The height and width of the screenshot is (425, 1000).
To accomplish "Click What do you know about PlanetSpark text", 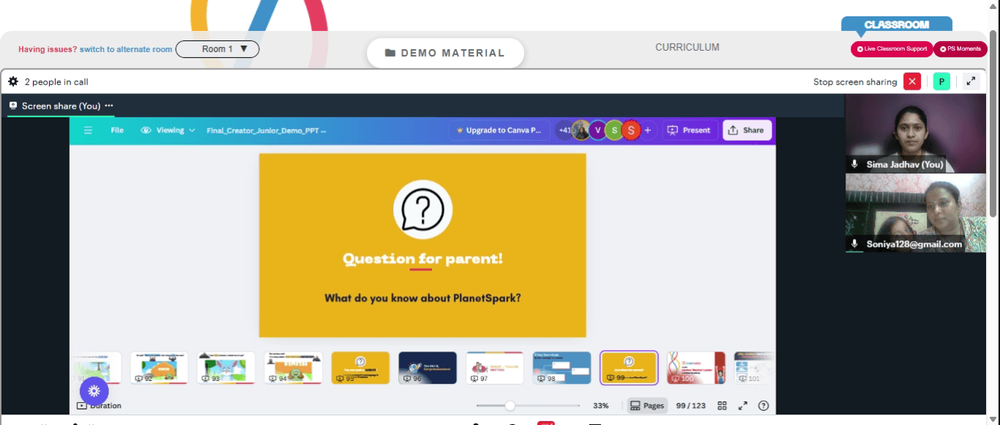I will [422, 297].
